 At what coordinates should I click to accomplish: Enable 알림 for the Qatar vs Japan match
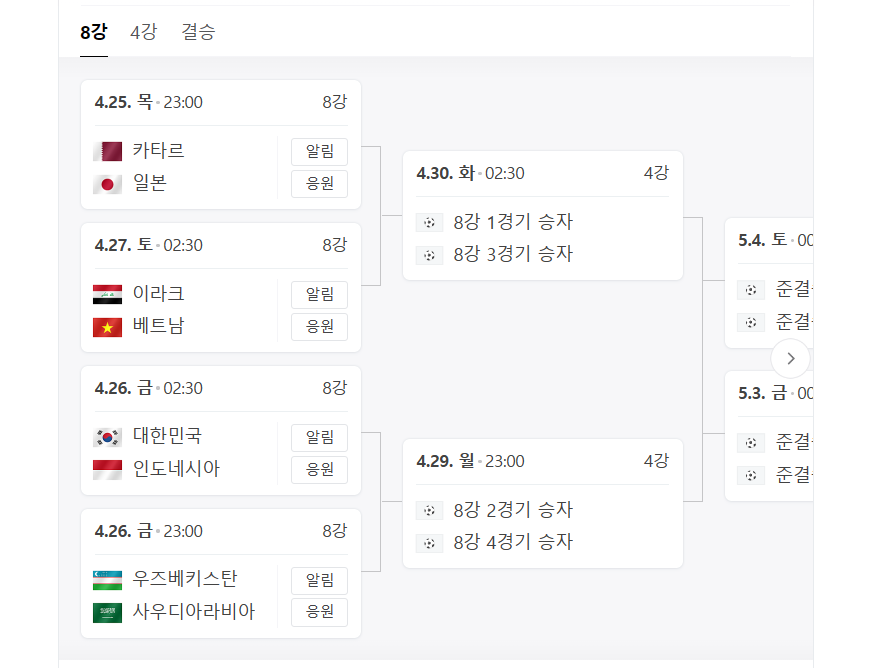(x=319, y=151)
